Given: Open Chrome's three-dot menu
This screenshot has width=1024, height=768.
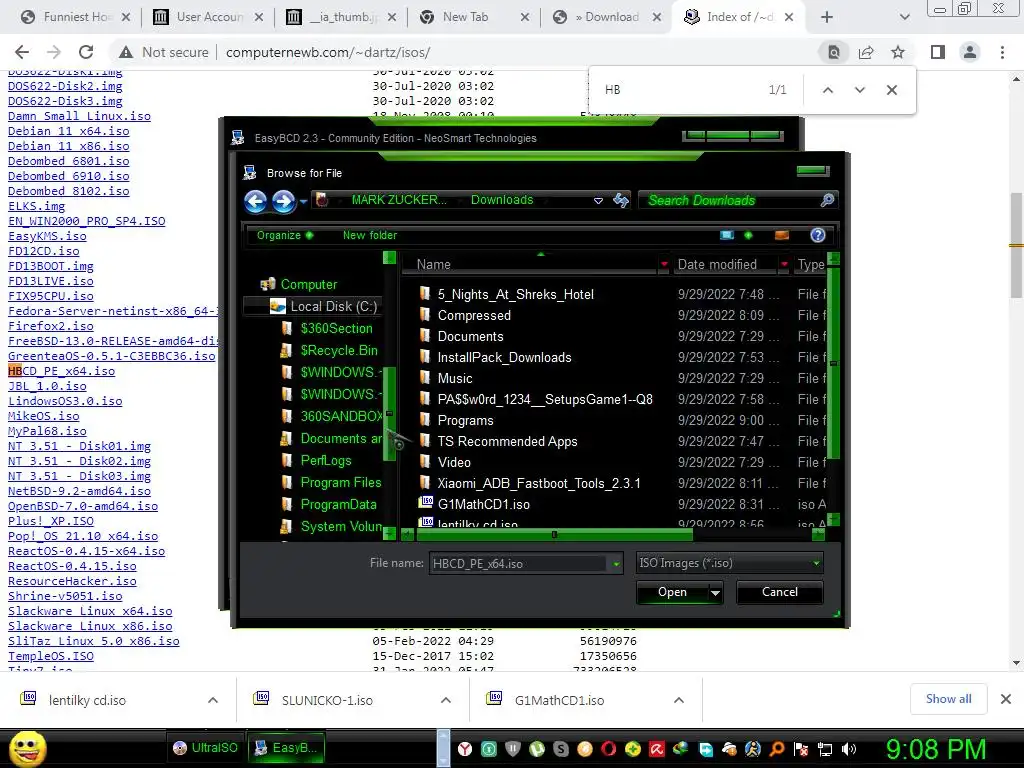Looking at the screenshot, I should coord(1002,52).
